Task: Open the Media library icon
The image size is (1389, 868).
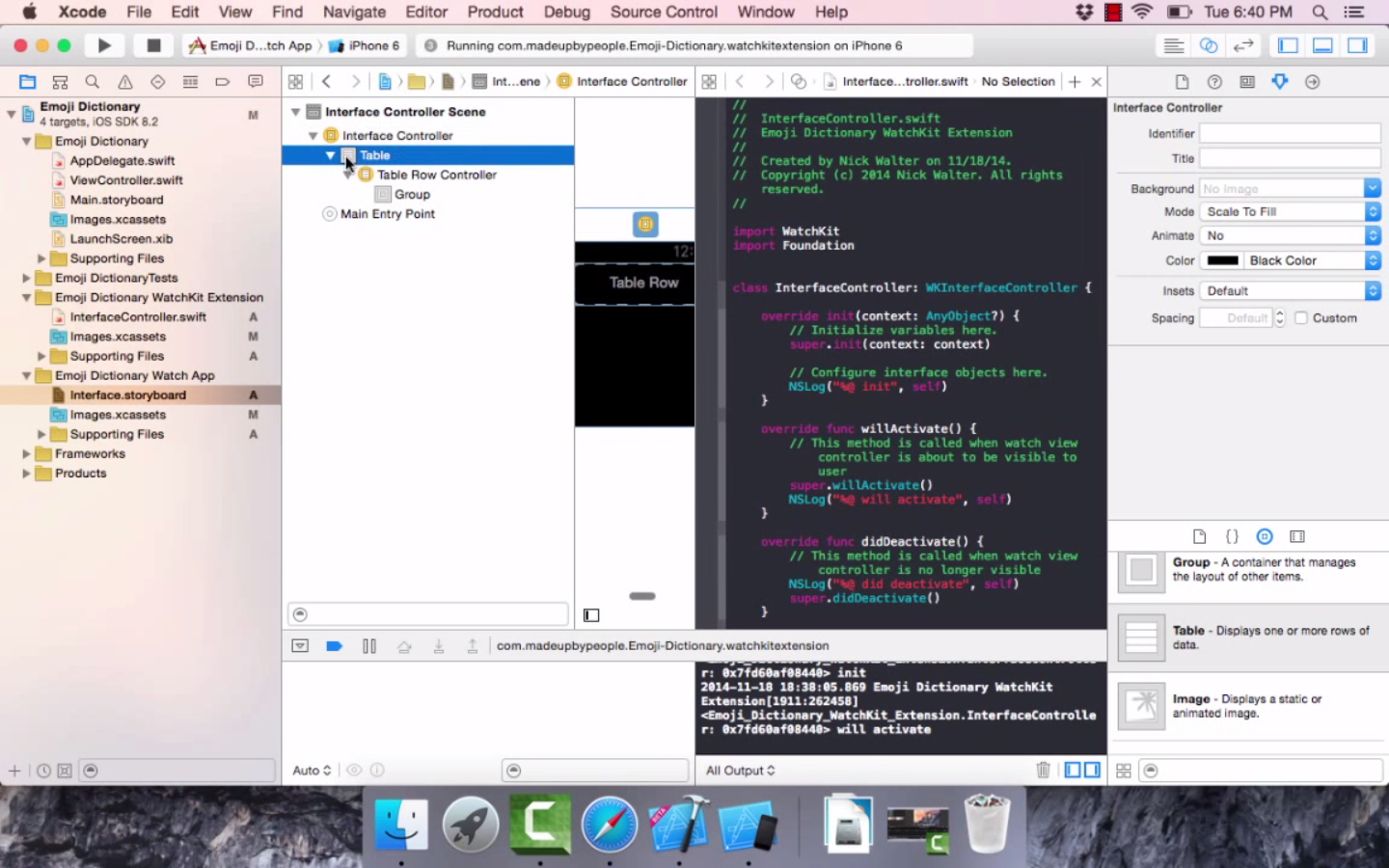Action: point(1297,536)
